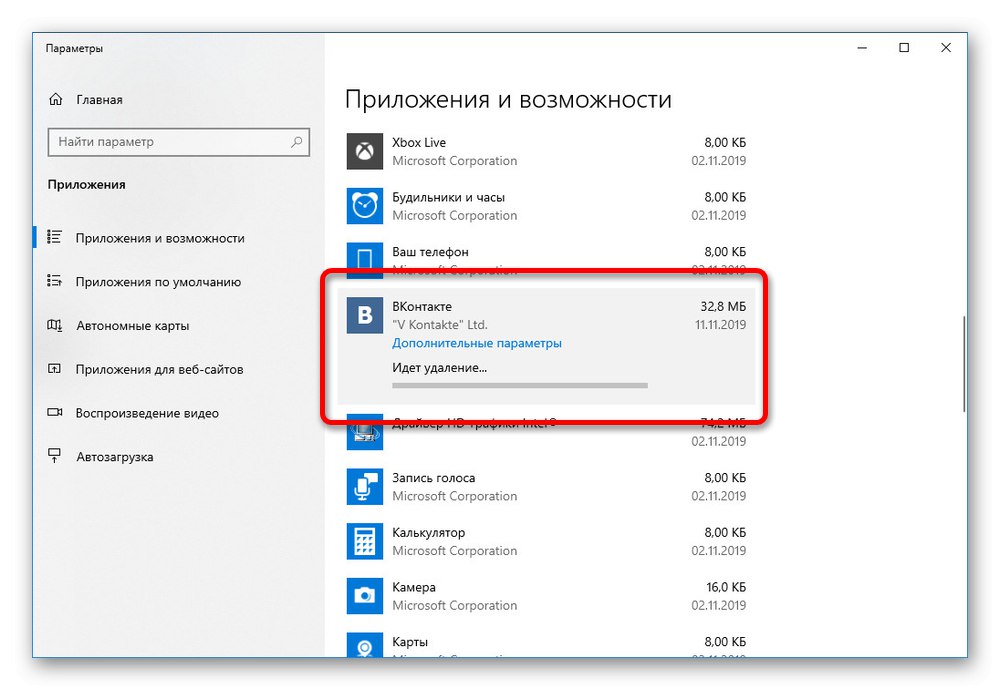Click the 11.11.2019 install date
Screen dimensions: 1000x690
click(721, 325)
